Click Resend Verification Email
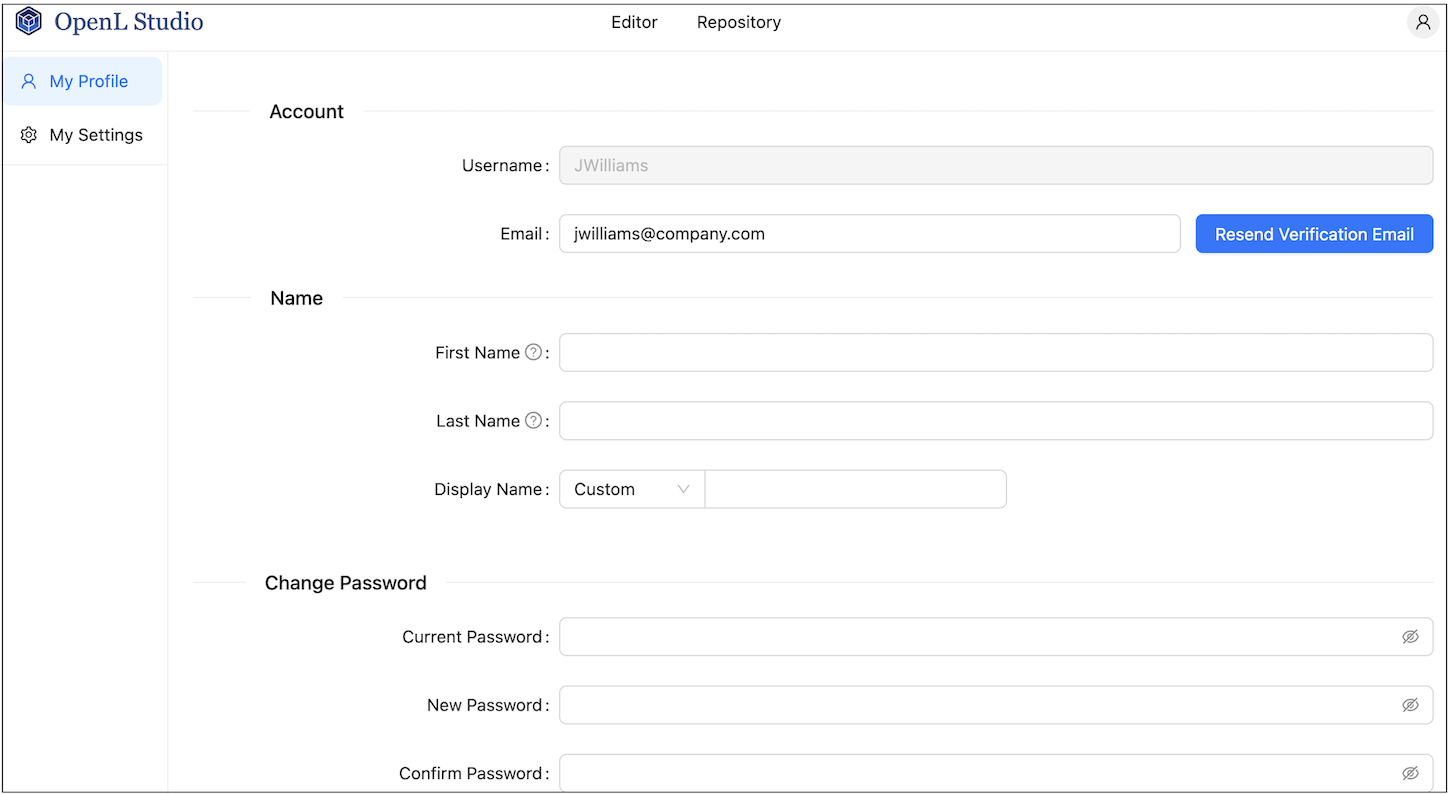This screenshot has width=1449, height=794. coord(1314,233)
